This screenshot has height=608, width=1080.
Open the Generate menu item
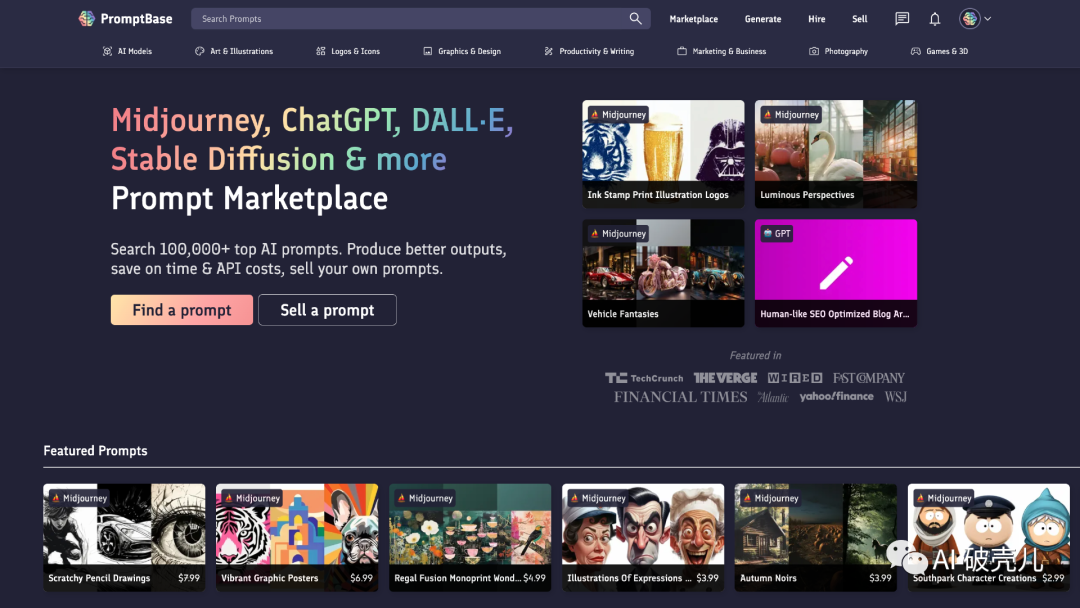(763, 19)
